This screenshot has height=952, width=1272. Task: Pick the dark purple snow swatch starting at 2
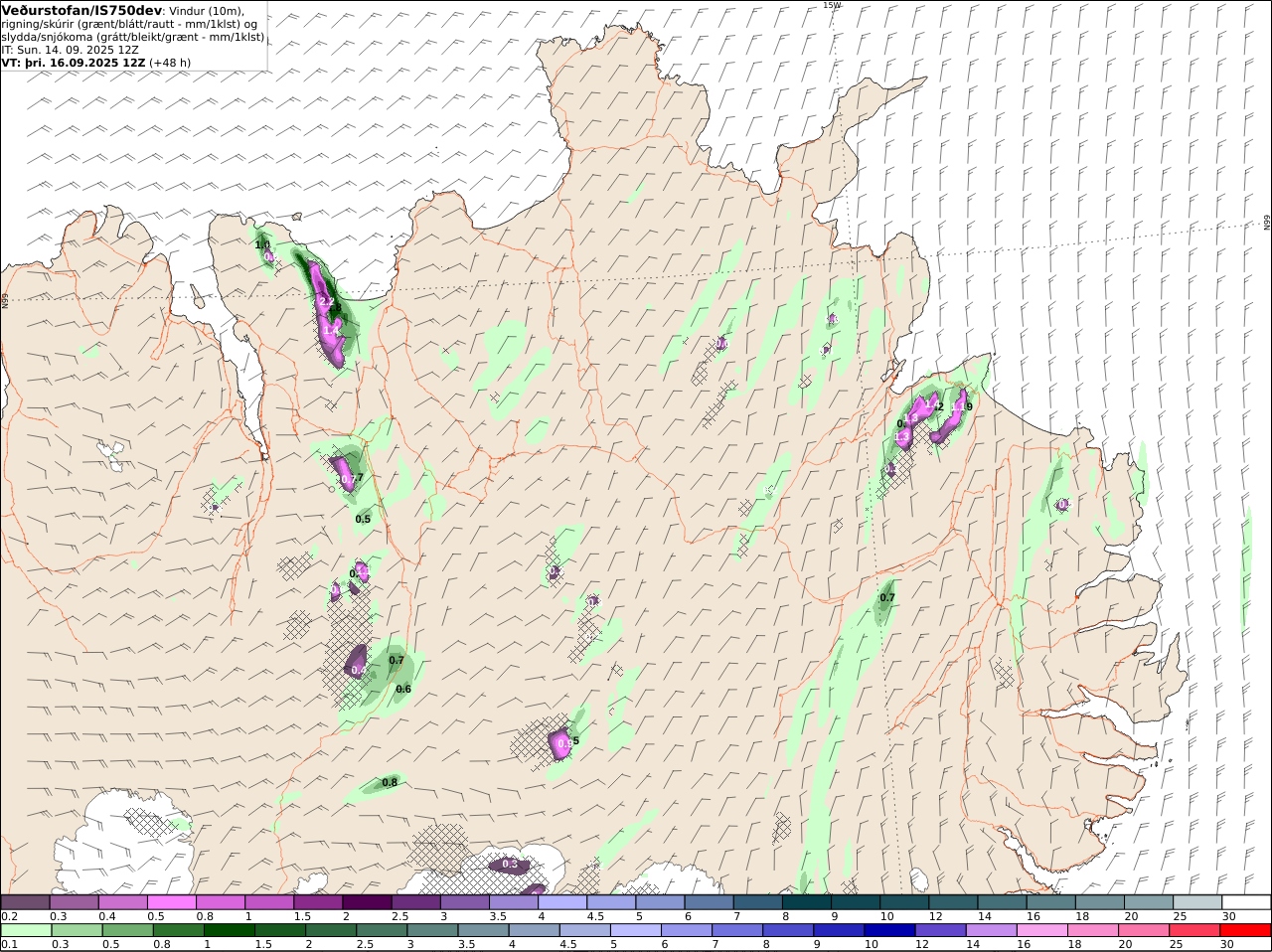click(x=368, y=901)
